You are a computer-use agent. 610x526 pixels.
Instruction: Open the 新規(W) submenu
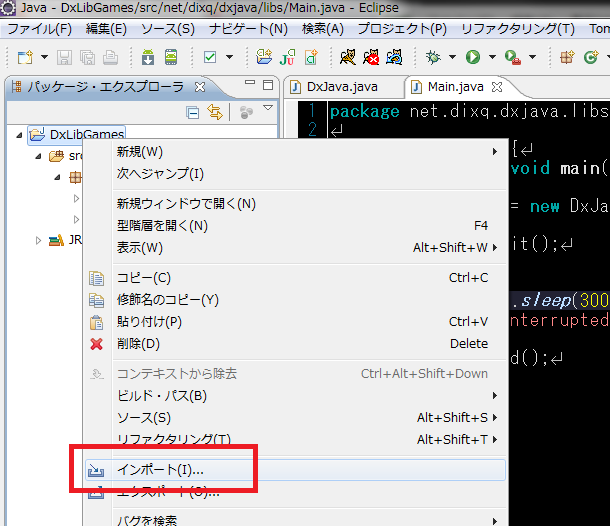pos(295,152)
